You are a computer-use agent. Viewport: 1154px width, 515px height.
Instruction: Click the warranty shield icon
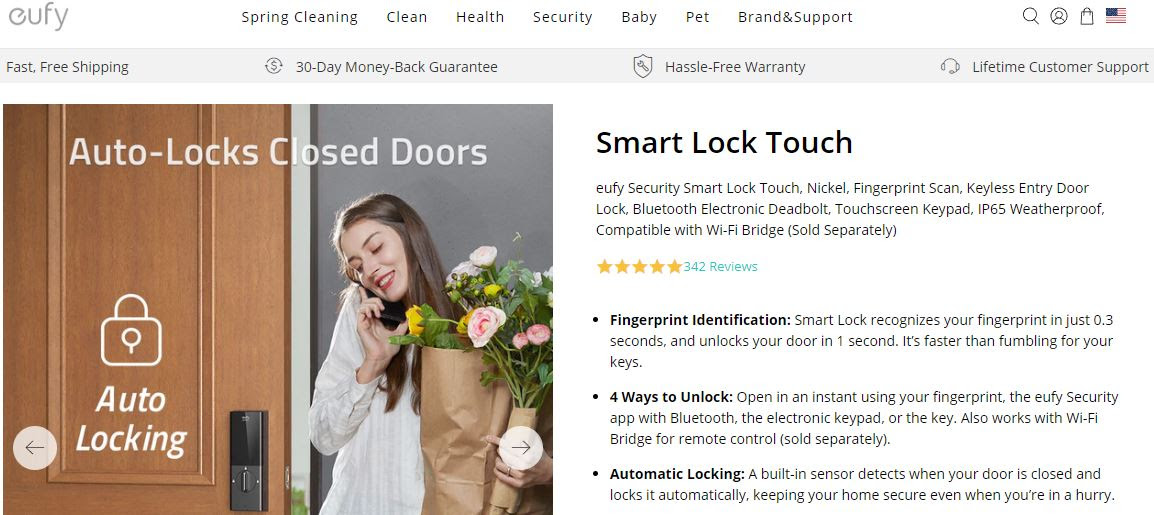pyautogui.click(x=643, y=66)
